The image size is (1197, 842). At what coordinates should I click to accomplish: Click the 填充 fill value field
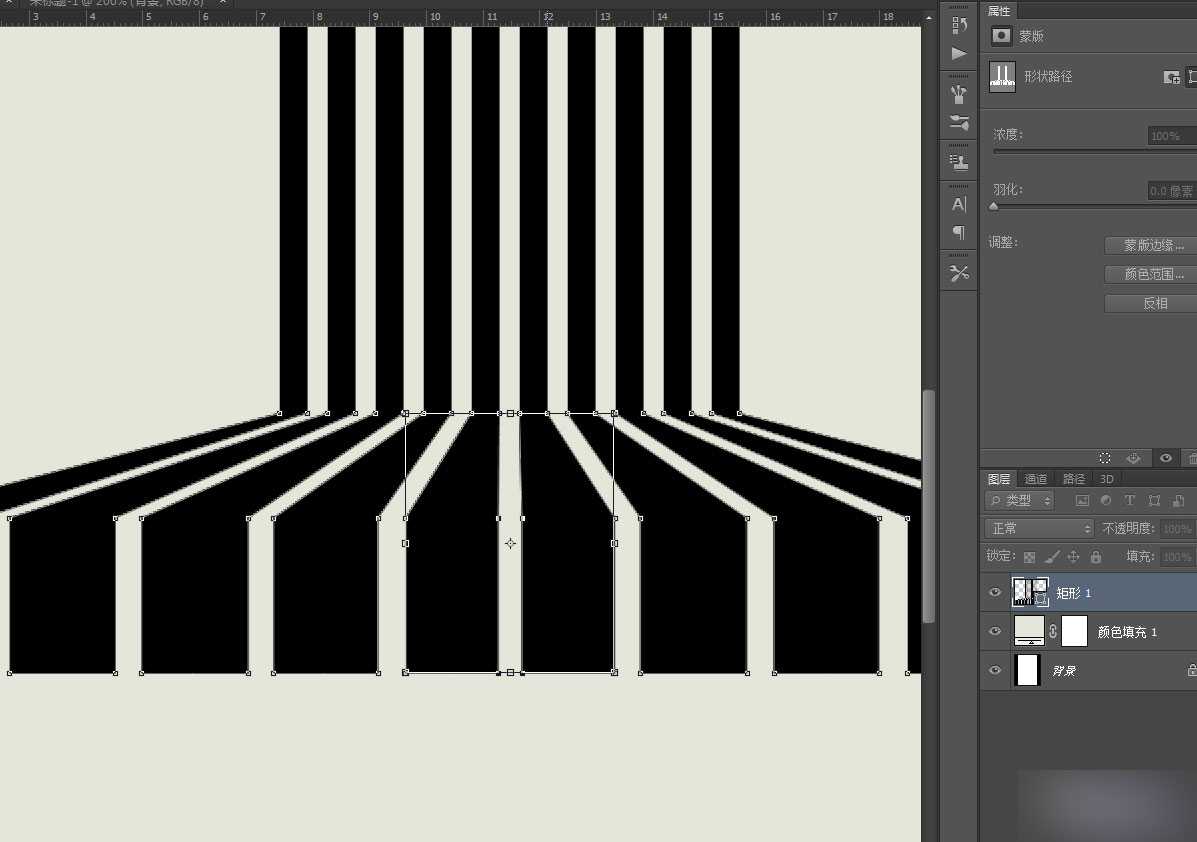tap(1178, 557)
